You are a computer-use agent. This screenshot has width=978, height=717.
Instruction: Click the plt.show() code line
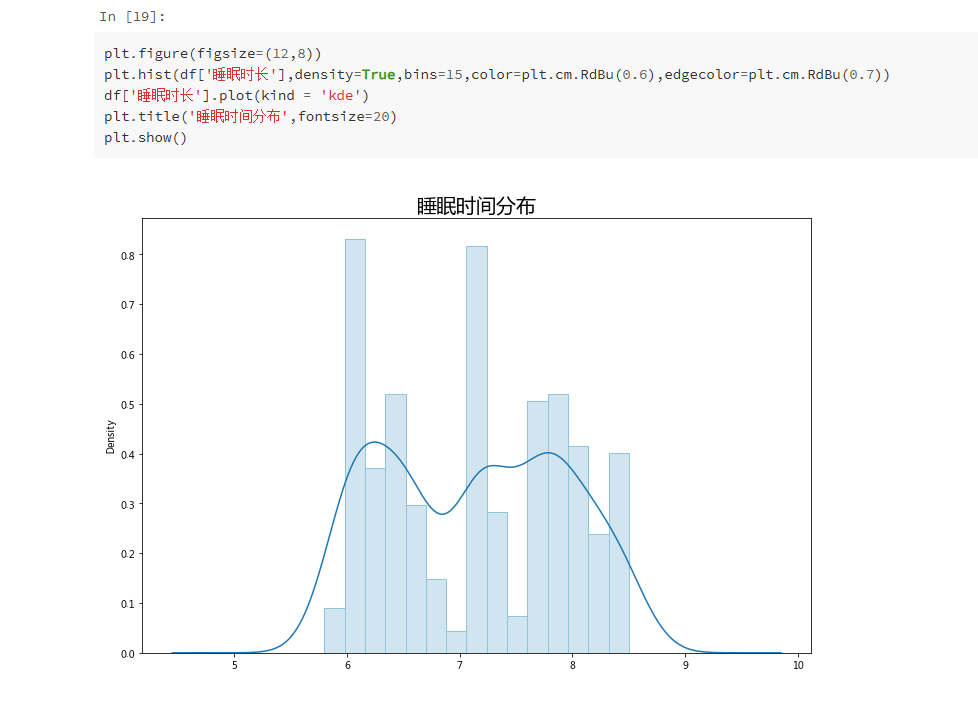coord(145,138)
